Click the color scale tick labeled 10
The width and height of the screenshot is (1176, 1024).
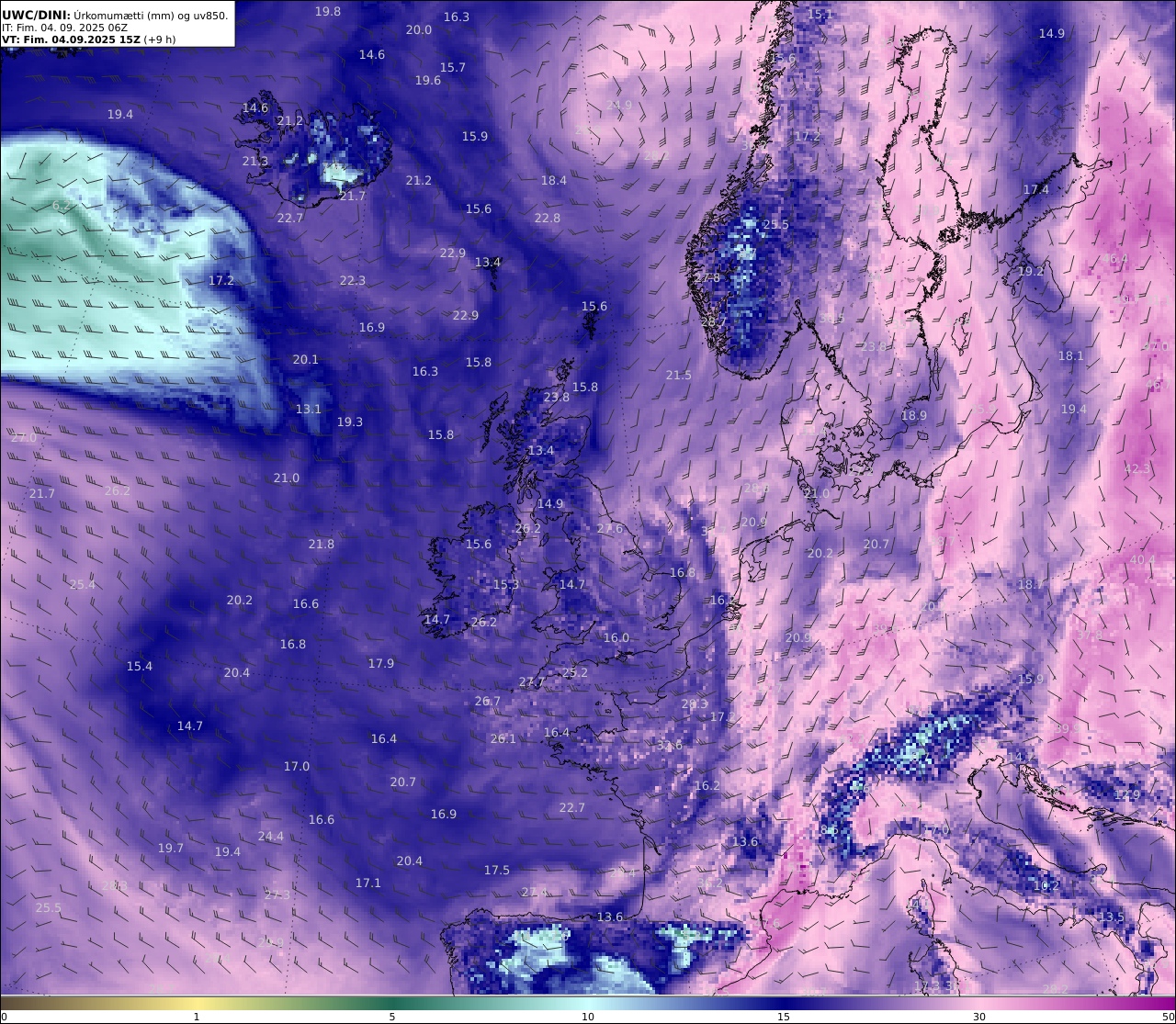588,1017
